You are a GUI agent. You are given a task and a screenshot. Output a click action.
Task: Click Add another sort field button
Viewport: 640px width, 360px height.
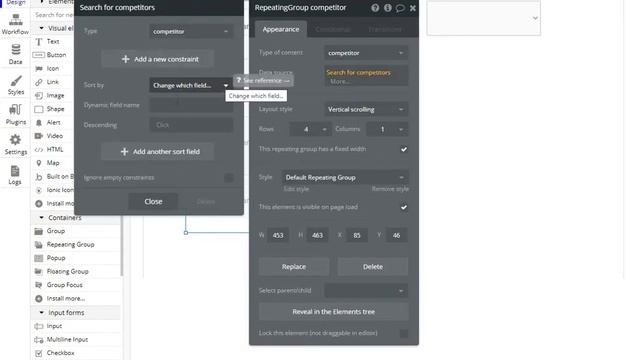[158, 151]
